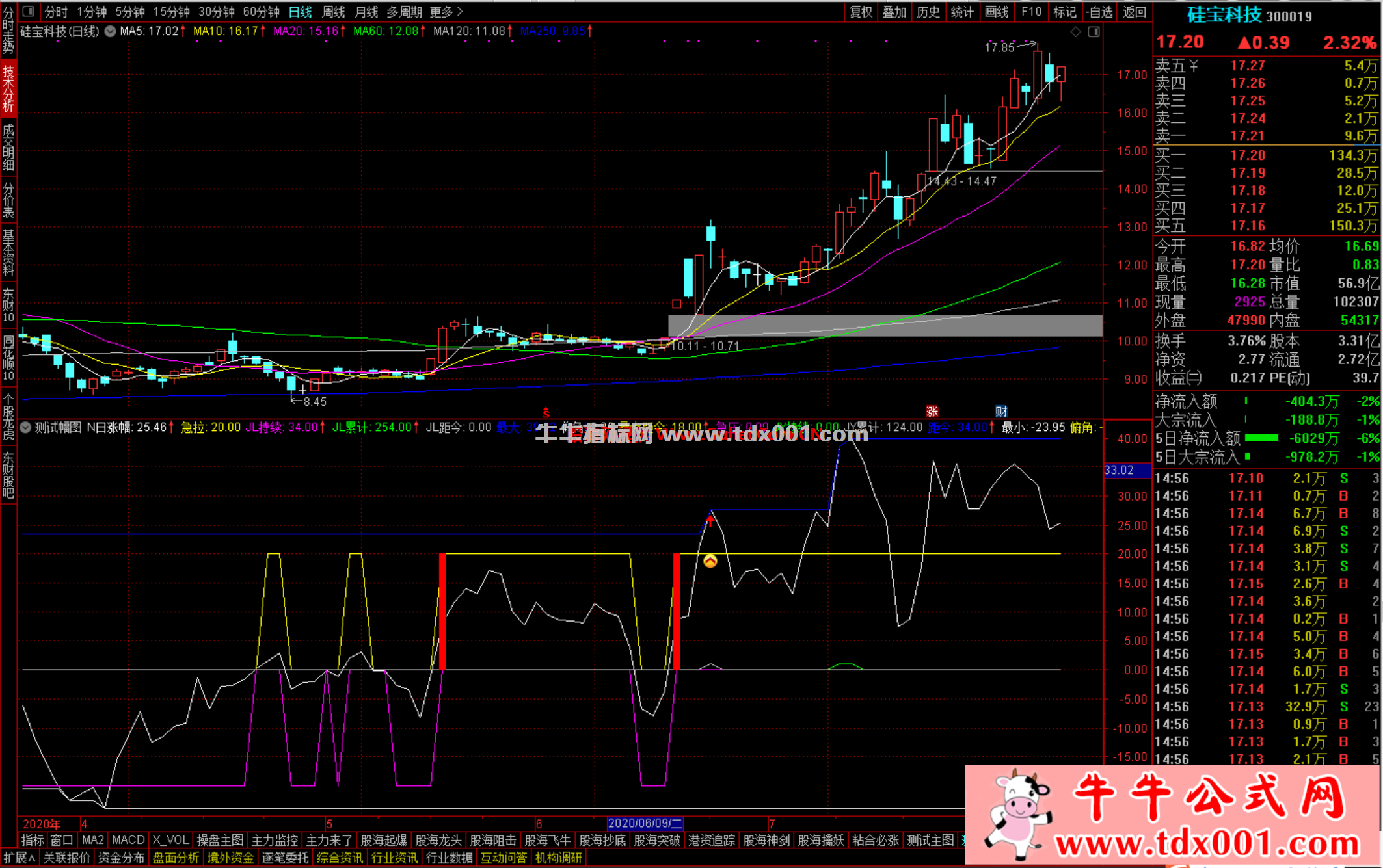Click the blue 财 marker below the chart
Screen dimensions: 1383x868
tap(1001, 411)
